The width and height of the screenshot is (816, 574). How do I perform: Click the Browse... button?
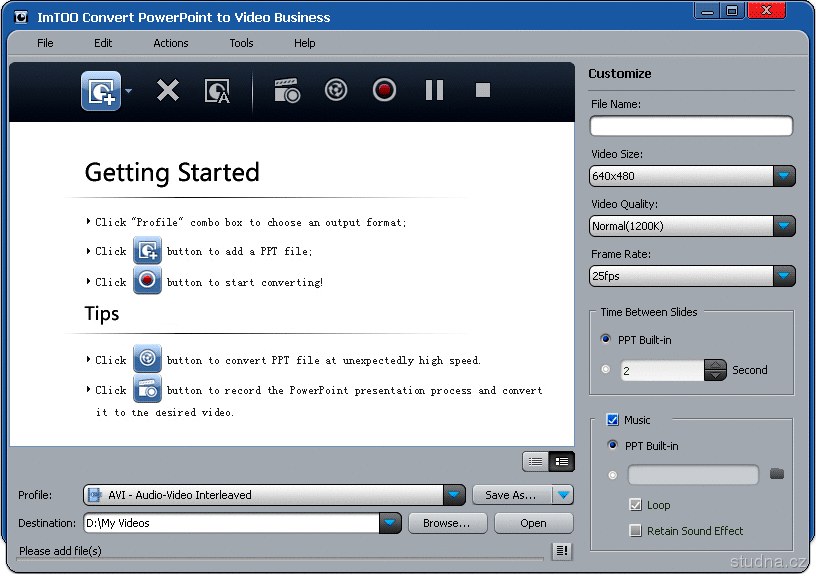tap(447, 523)
